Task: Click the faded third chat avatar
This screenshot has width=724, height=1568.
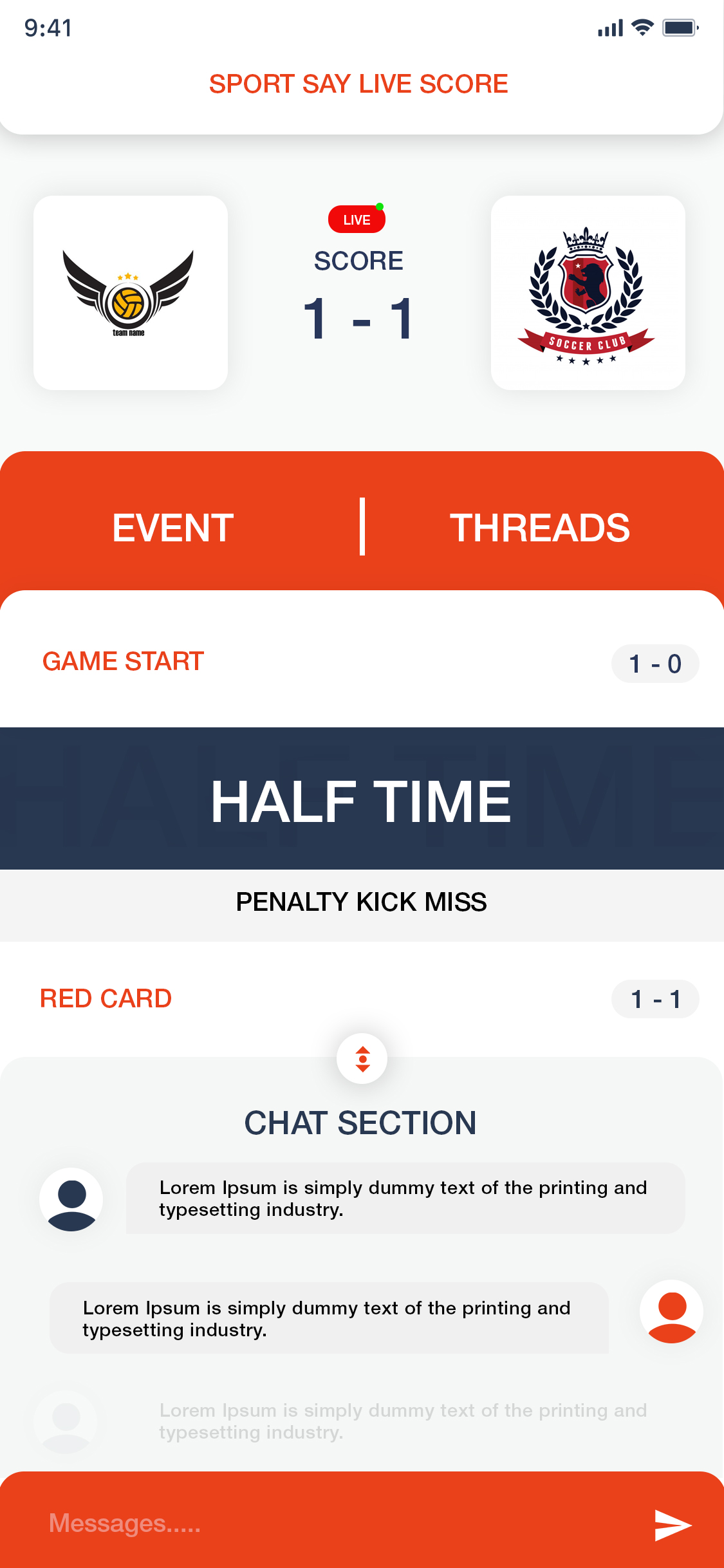Action: click(66, 1421)
